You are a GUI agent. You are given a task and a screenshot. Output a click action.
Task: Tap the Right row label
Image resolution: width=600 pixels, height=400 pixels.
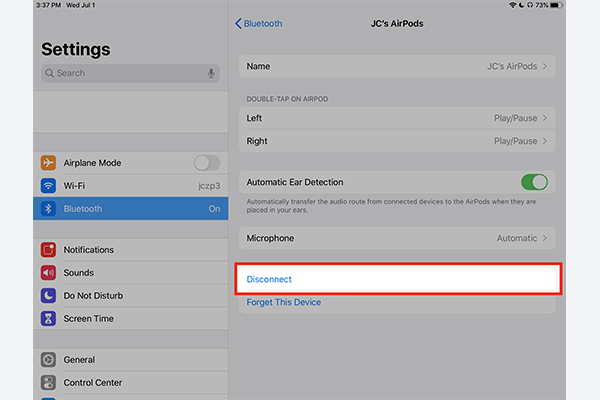[257, 141]
